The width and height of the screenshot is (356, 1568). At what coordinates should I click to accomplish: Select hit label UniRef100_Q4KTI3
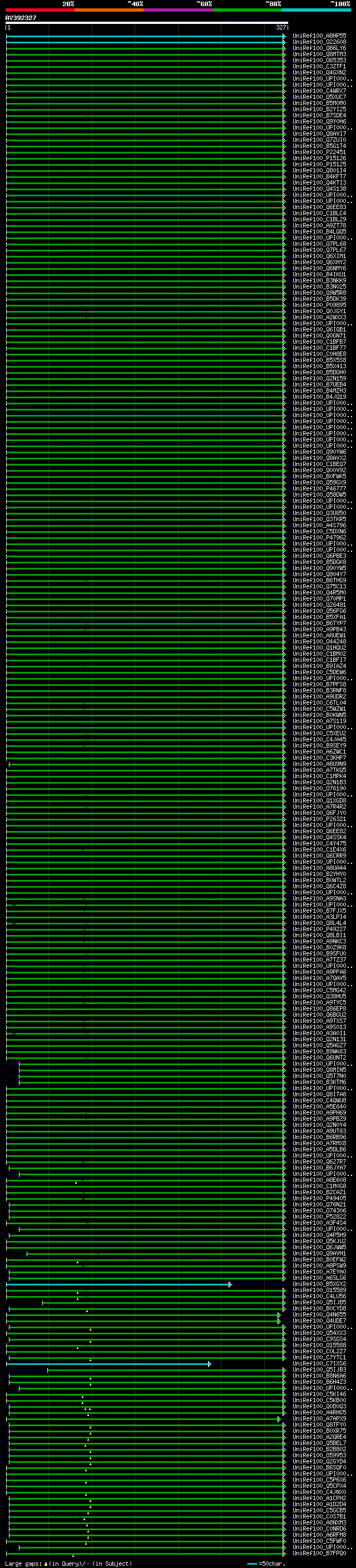click(x=319, y=182)
